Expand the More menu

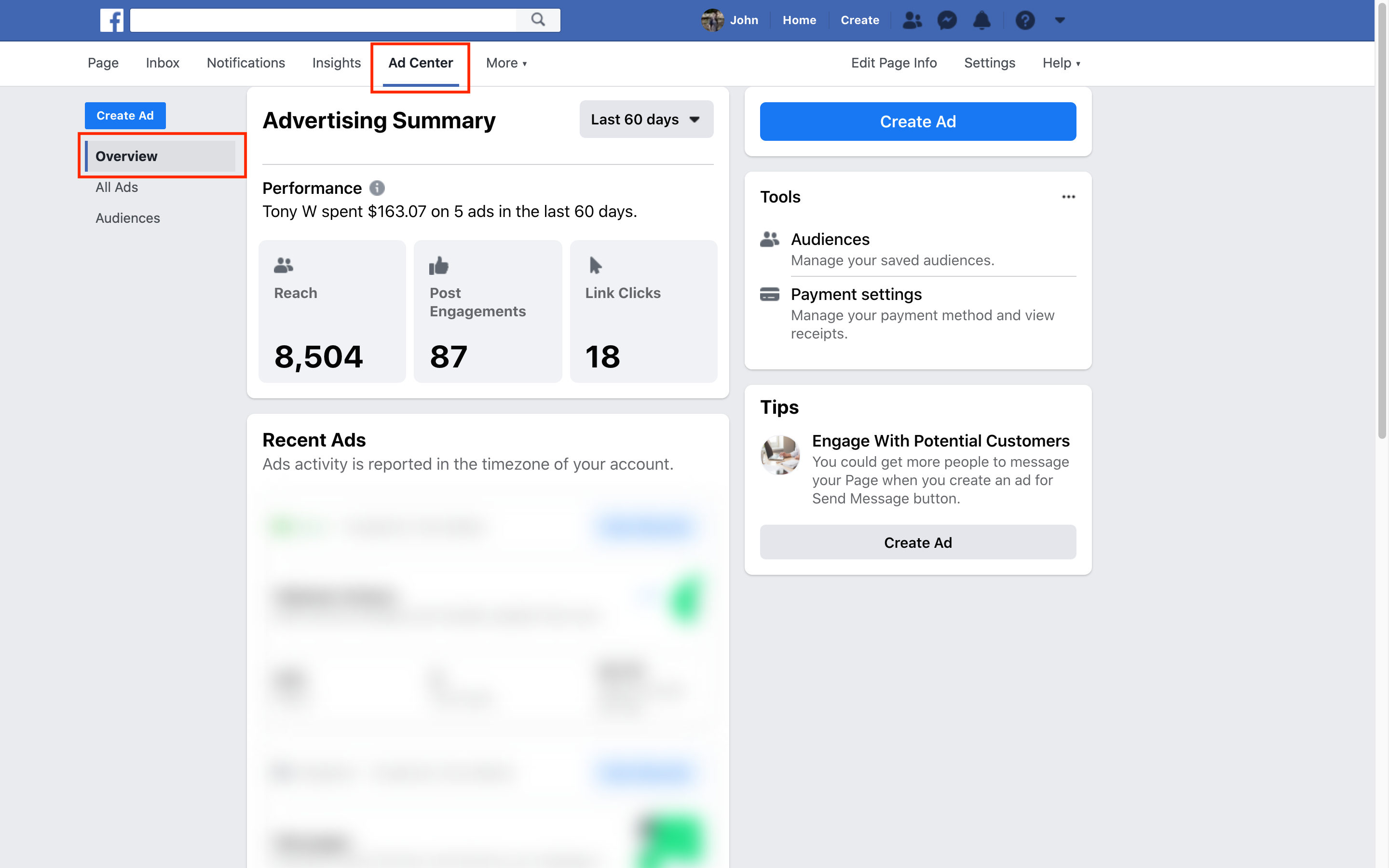pos(506,63)
